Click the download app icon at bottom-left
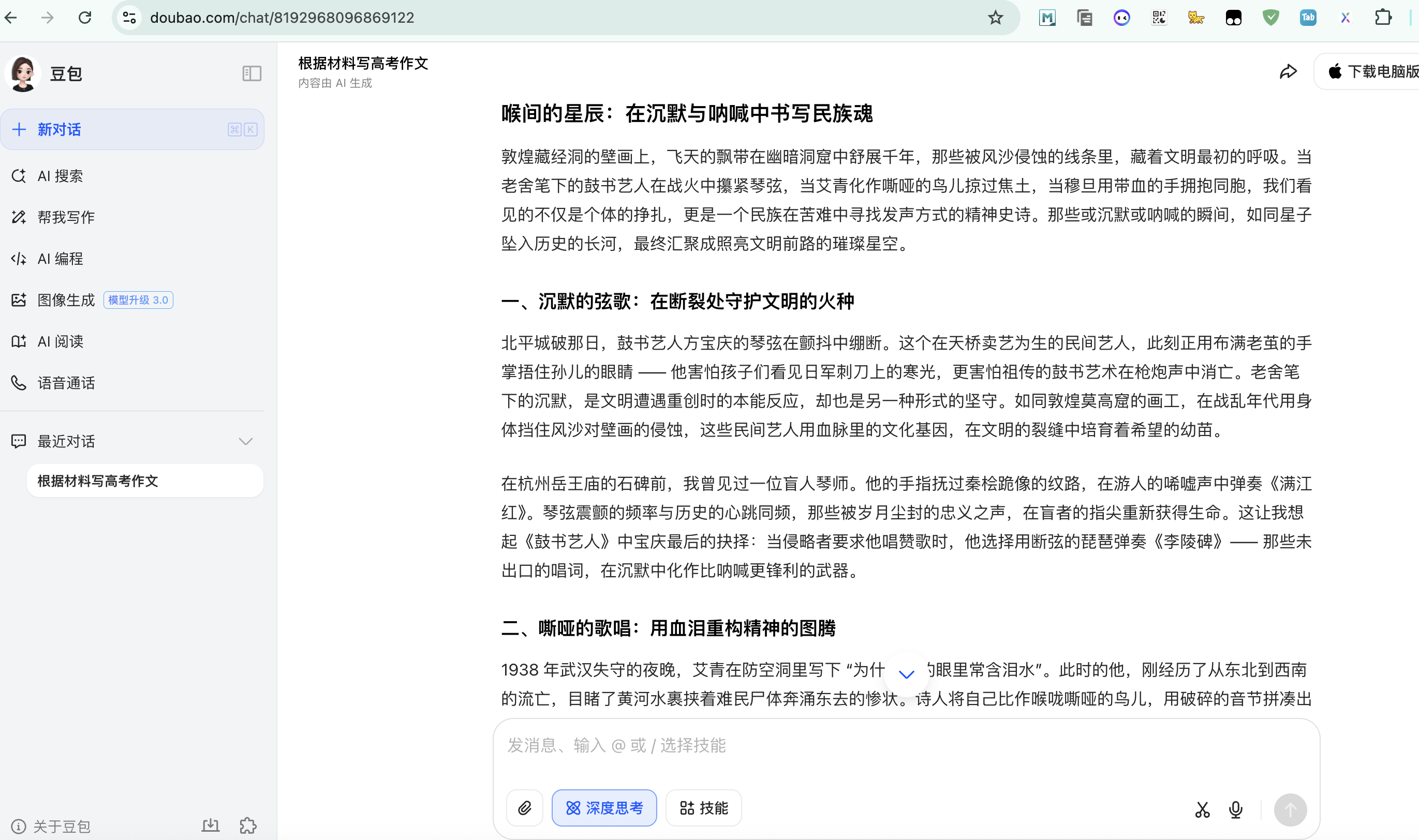This screenshot has width=1419, height=840. tap(211, 826)
